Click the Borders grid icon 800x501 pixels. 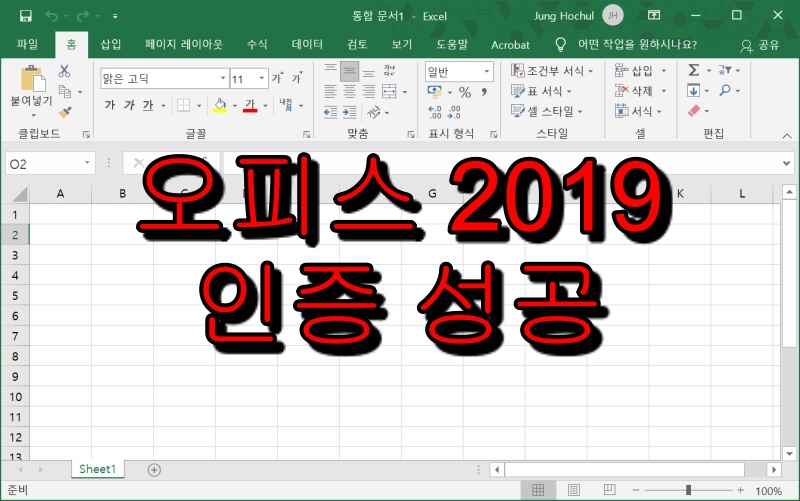[183, 106]
